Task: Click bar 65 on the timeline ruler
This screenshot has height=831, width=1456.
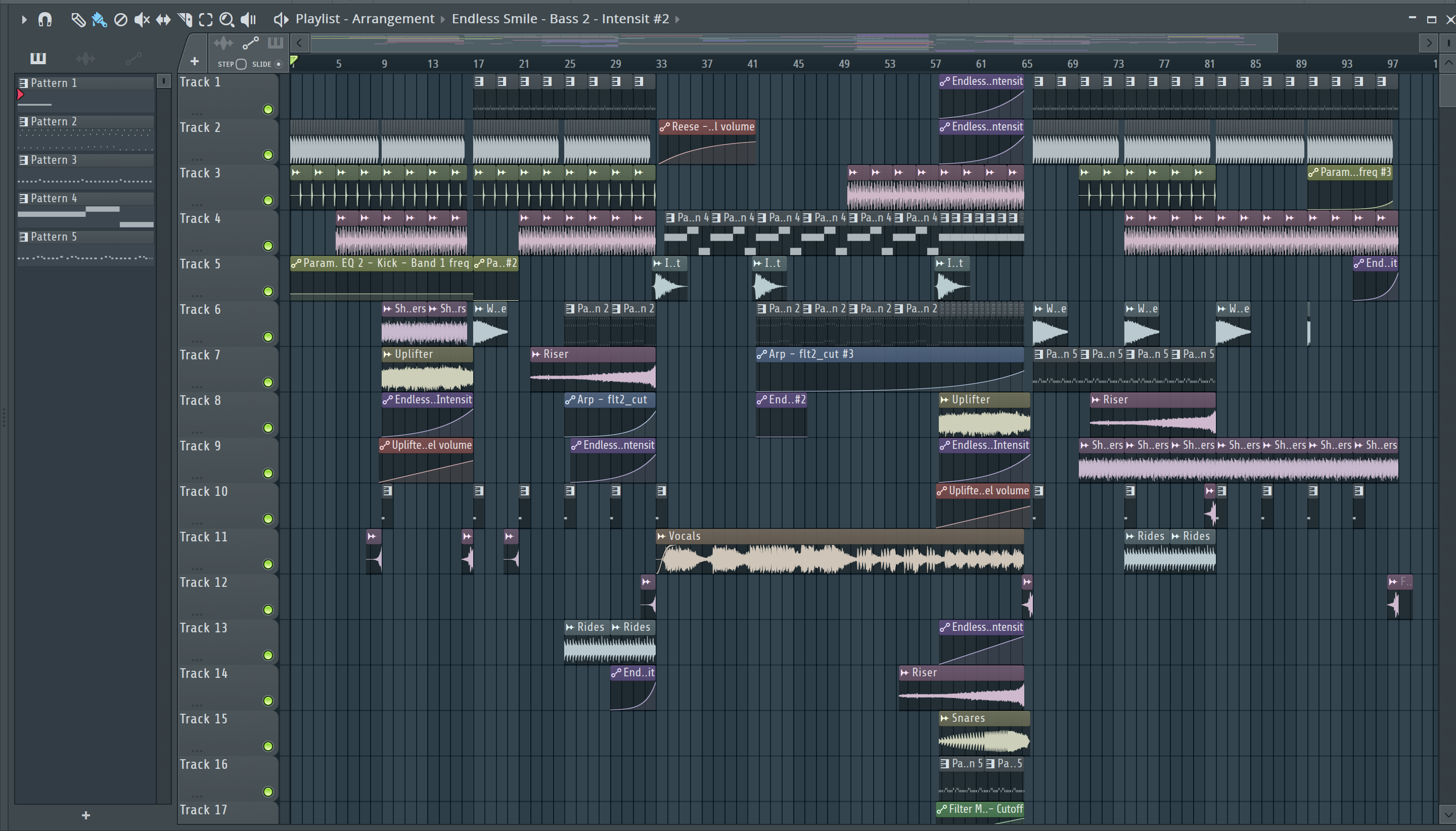Action: (1026, 64)
